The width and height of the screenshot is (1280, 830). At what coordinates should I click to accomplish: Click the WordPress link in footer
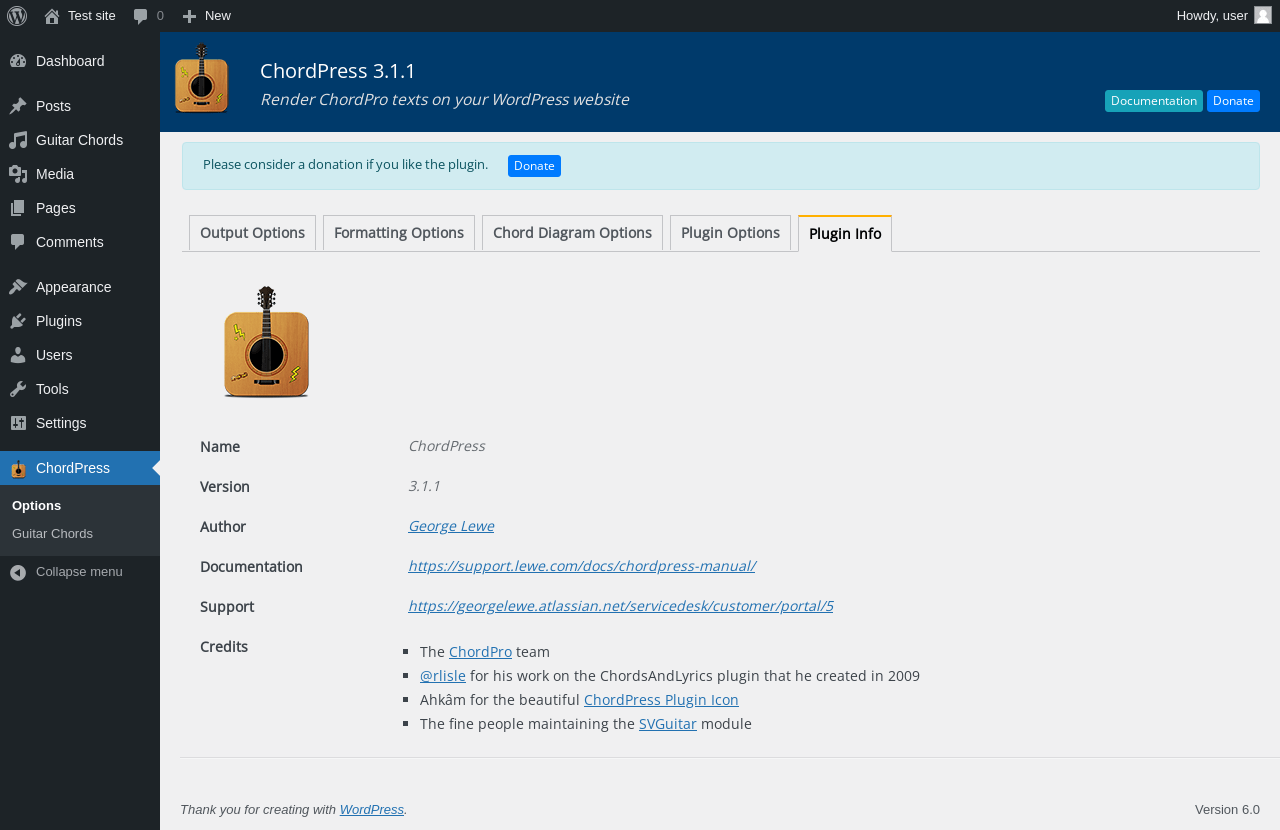click(x=372, y=810)
